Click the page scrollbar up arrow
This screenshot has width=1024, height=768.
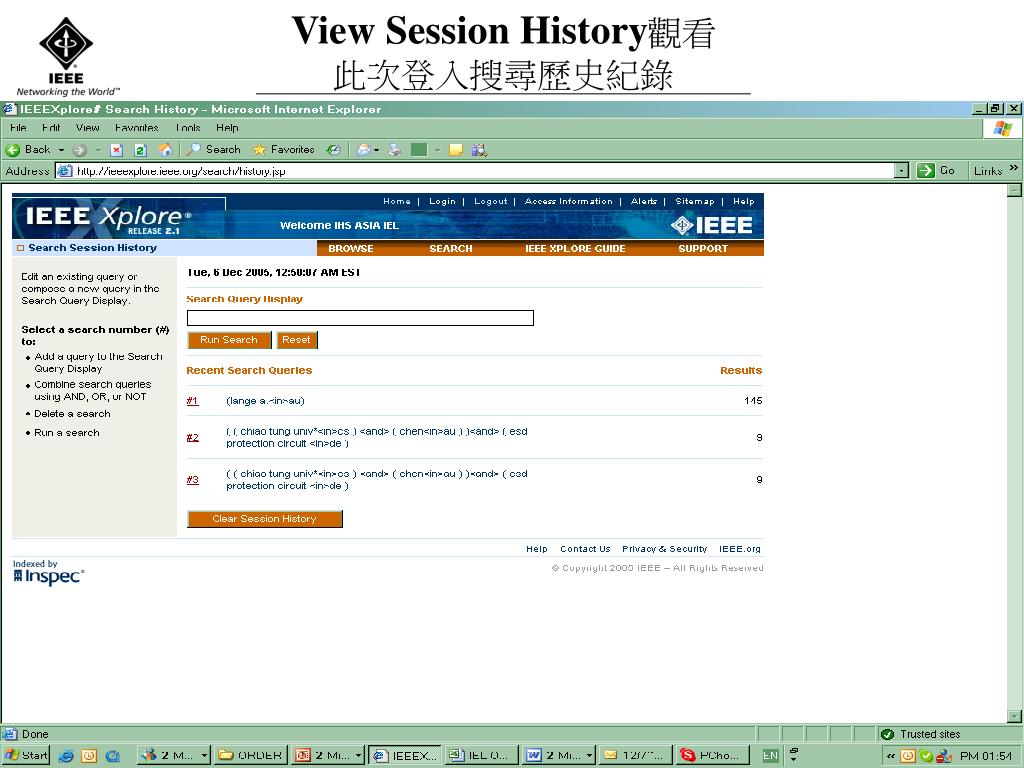(1014, 190)
